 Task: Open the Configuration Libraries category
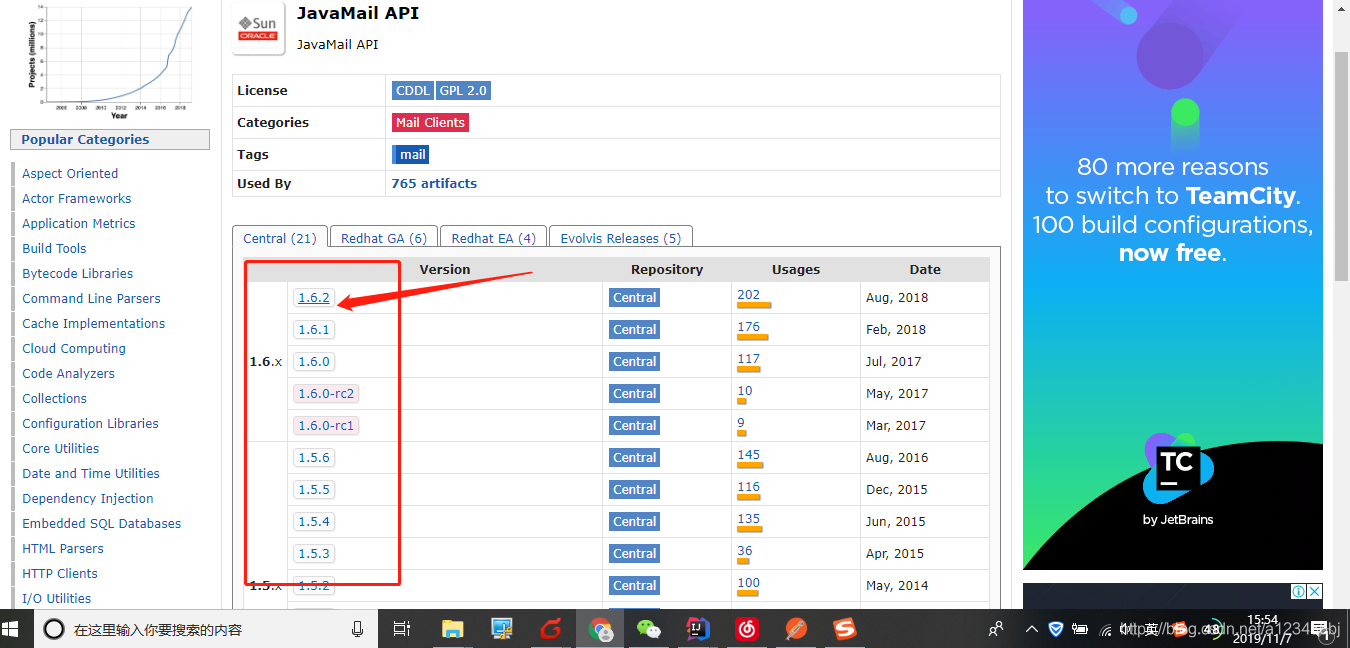(x=91, y=423)
